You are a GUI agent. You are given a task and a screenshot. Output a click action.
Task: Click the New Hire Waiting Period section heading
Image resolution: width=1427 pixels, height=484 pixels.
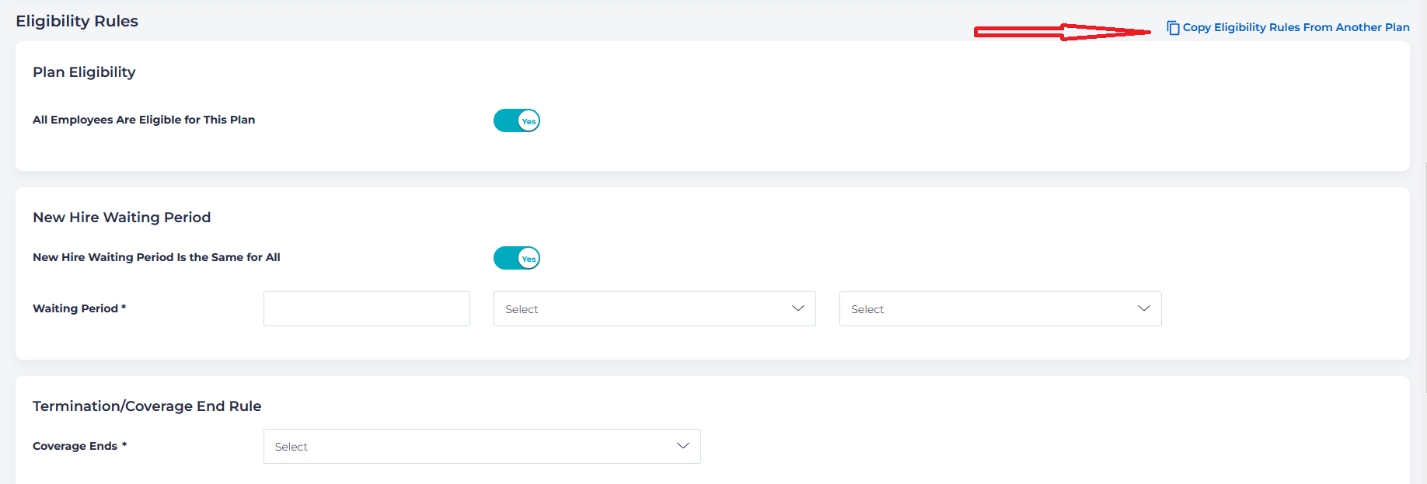122,217
